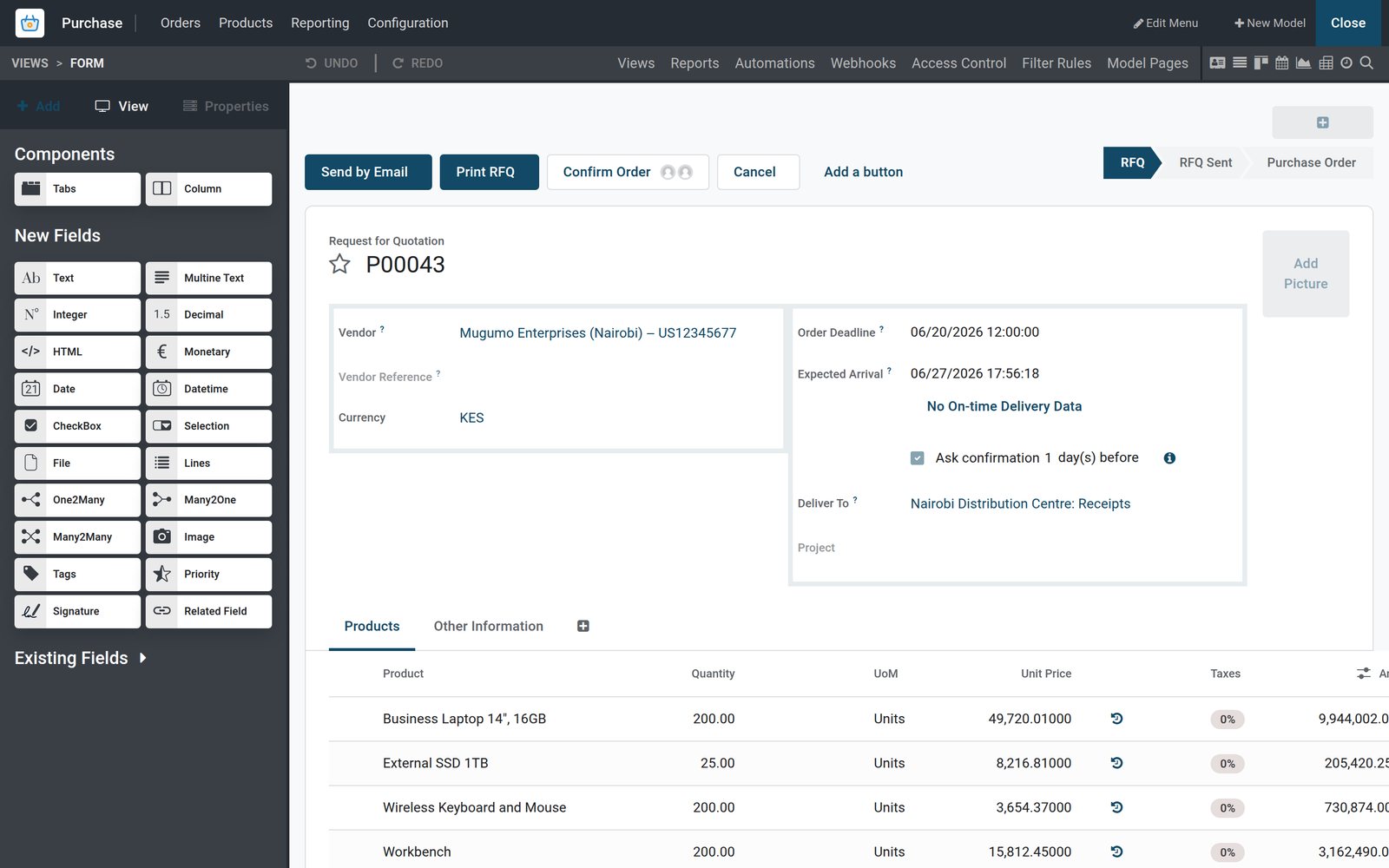
Task: Open the Calendar view icon
Action: 1281,62
